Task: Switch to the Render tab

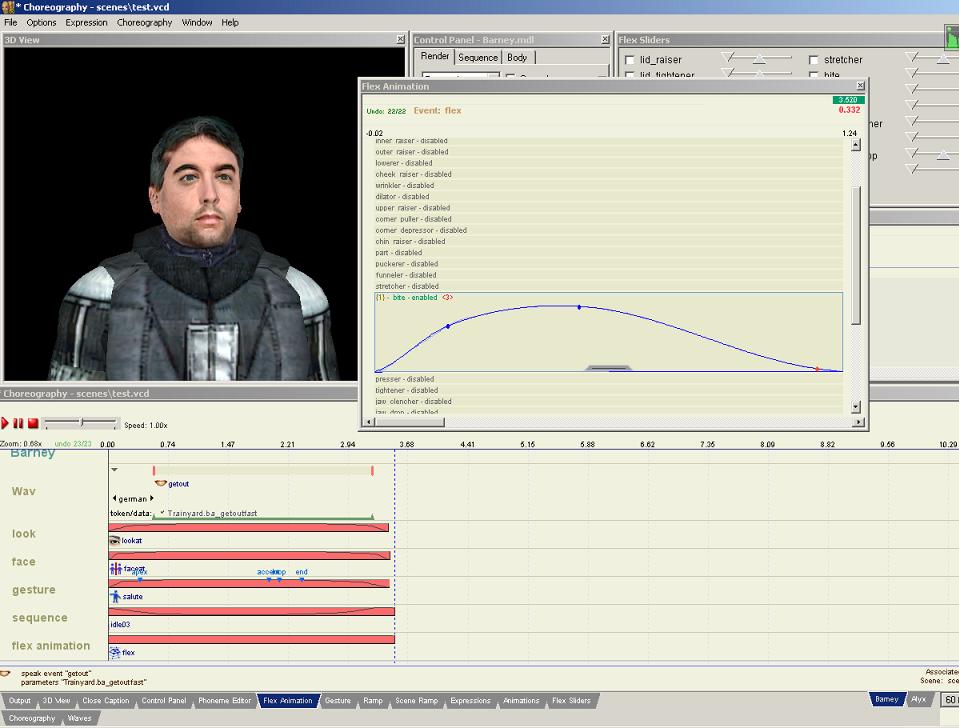Action: (435, 56)
